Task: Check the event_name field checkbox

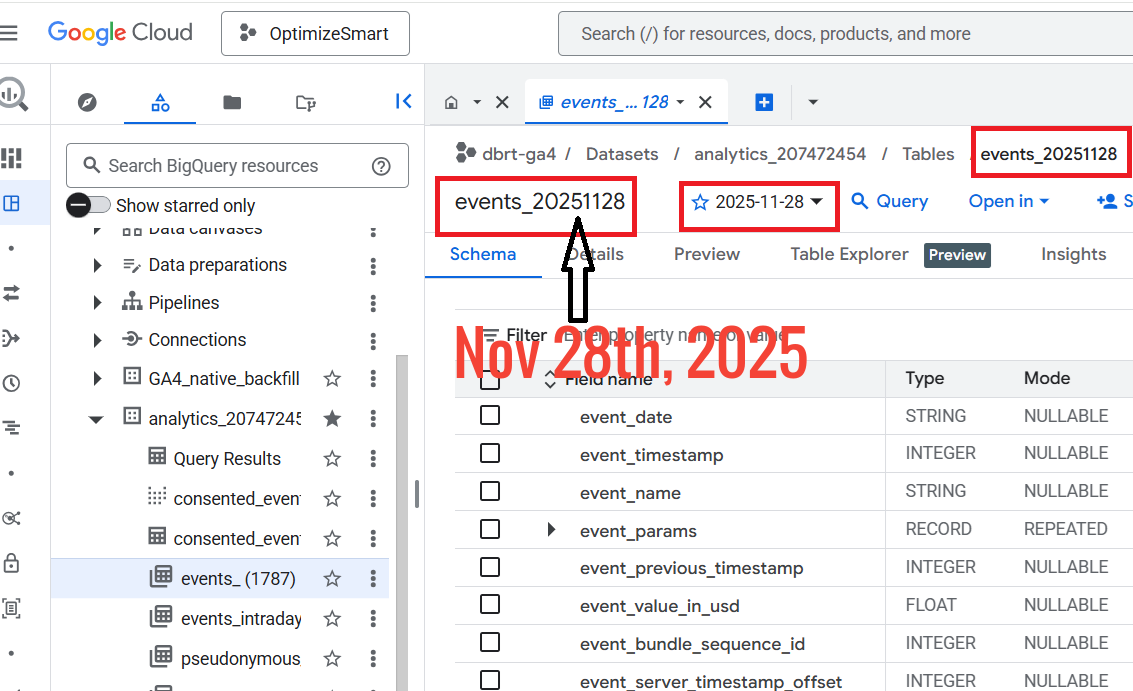Action: tap(490, 492)
